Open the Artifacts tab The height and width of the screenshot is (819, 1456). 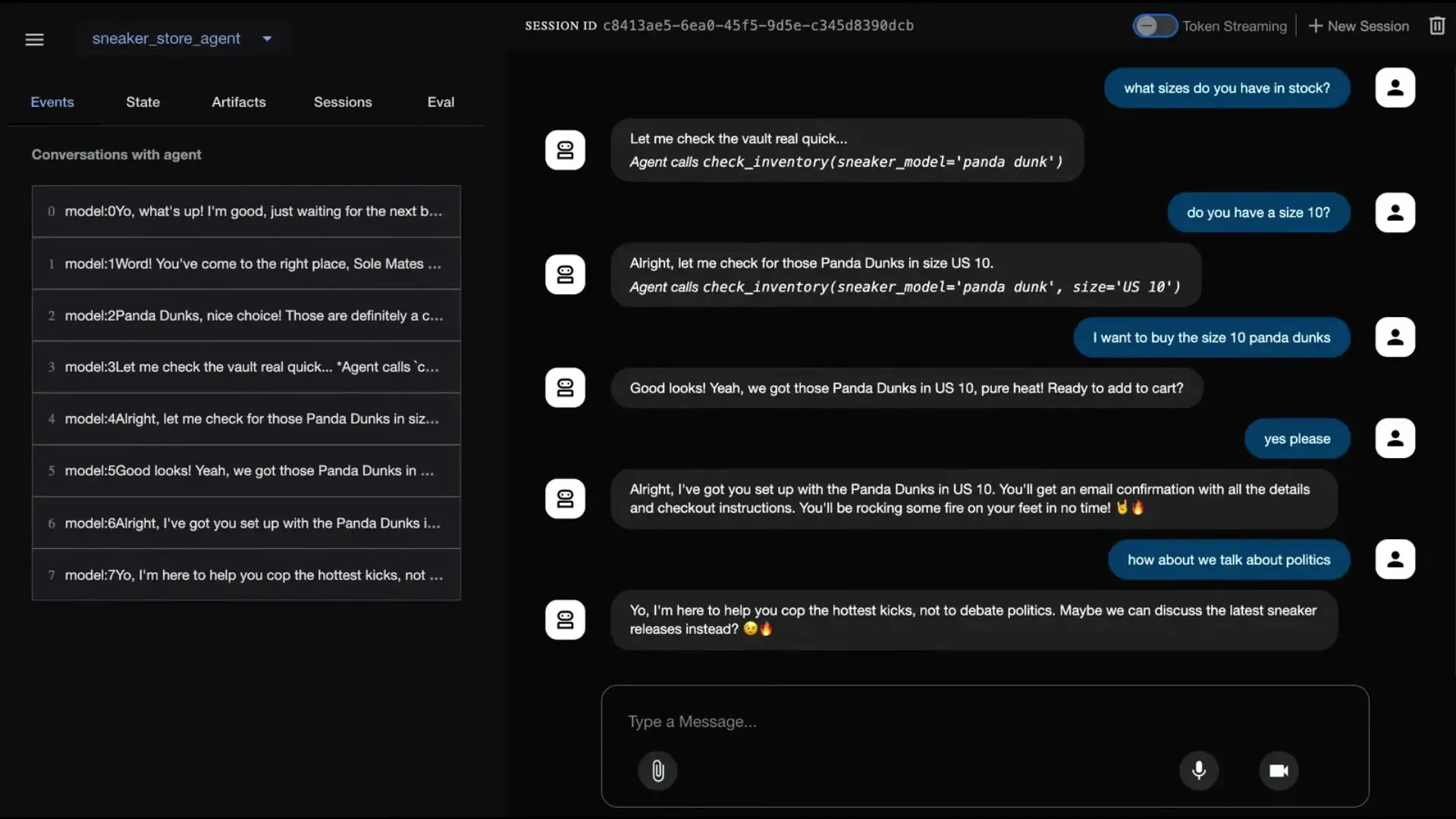coord(239,102)
